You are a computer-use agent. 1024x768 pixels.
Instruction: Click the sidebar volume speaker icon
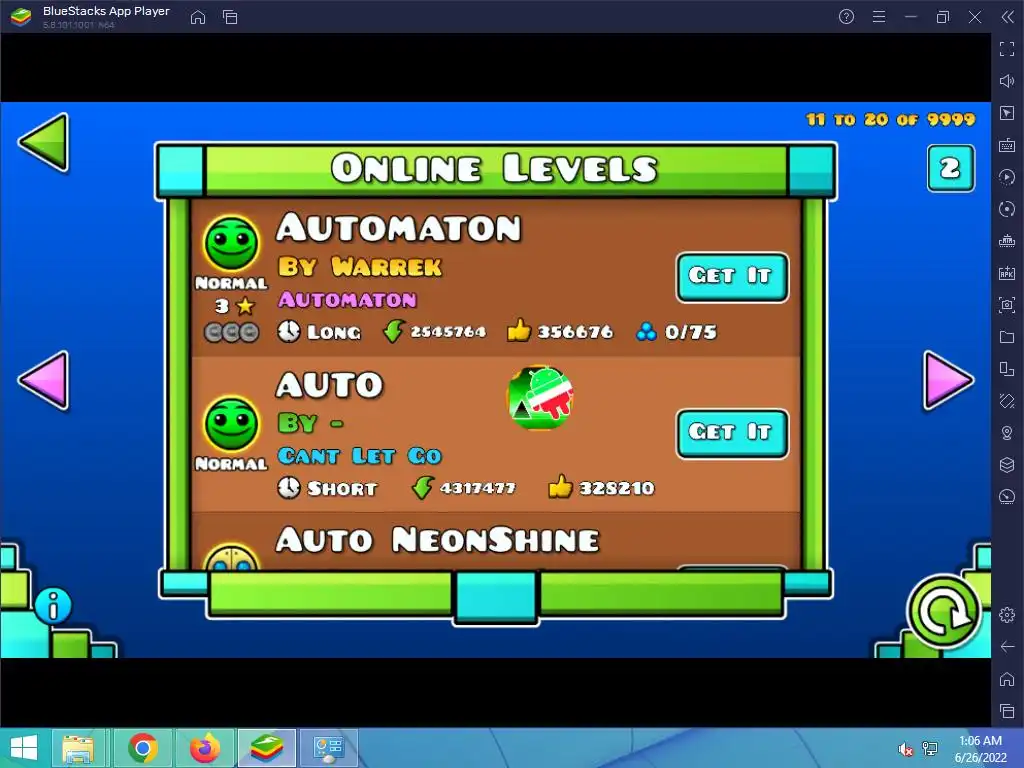tap(1007, 81)
